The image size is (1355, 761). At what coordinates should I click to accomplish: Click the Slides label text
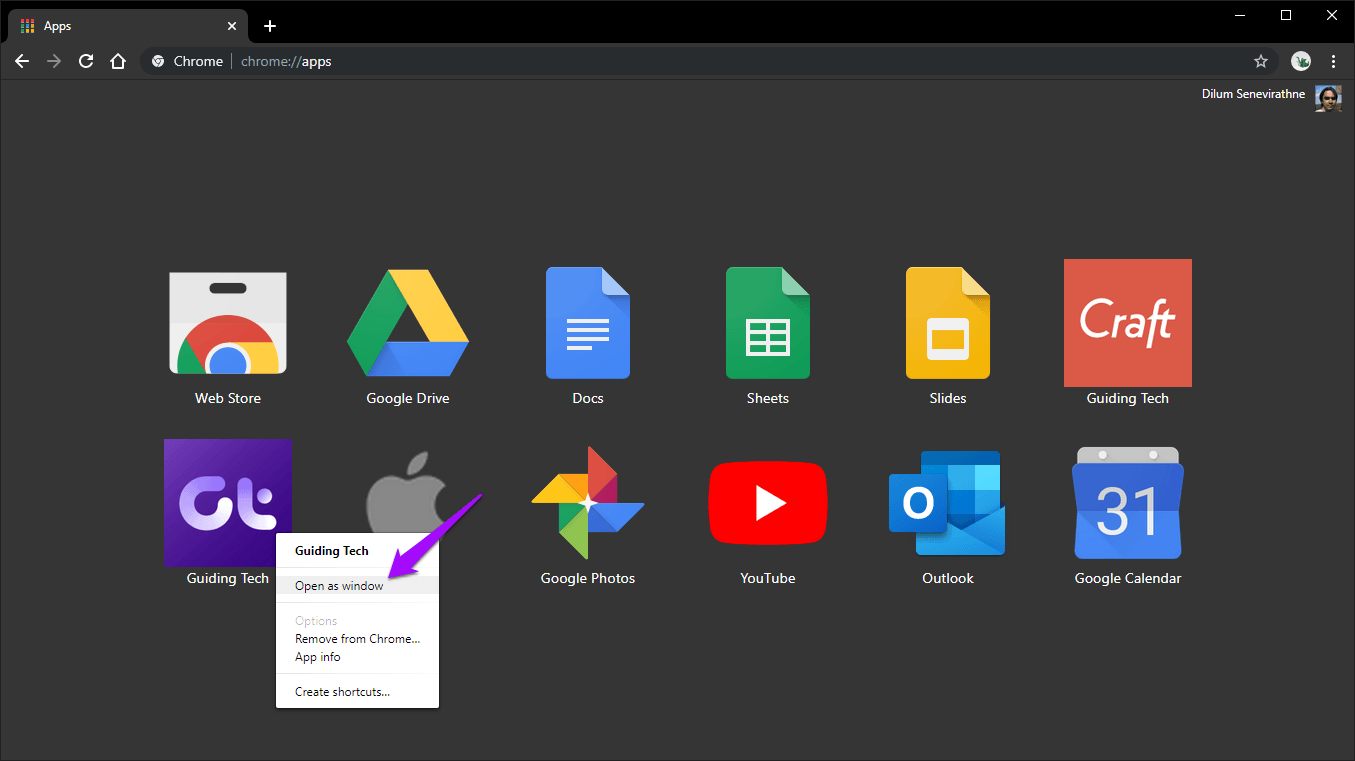(x=948, y=398)
